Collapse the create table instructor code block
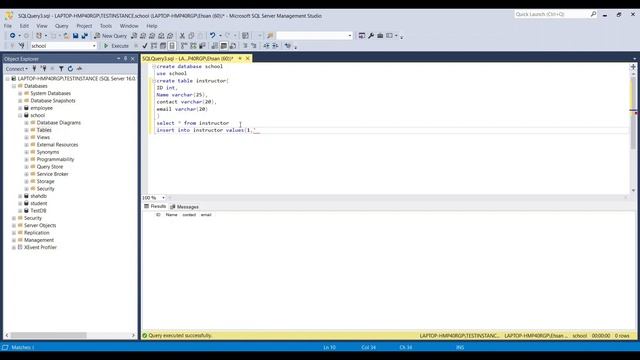This screenshot has width=640, height=360. click(154, 81)
